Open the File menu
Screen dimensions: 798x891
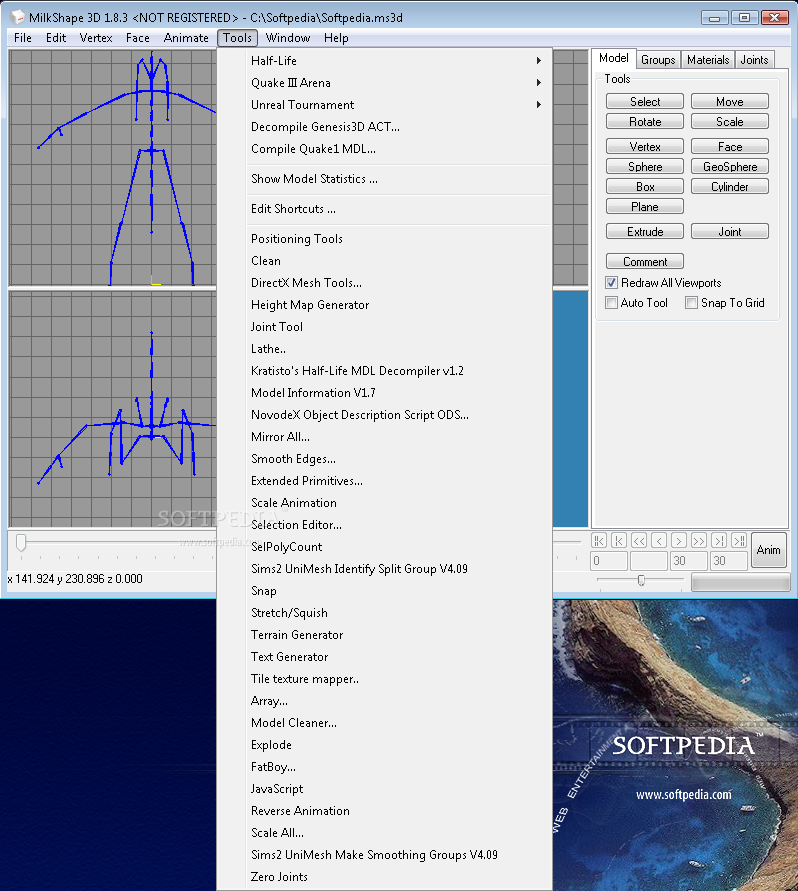tap(23, 38)
